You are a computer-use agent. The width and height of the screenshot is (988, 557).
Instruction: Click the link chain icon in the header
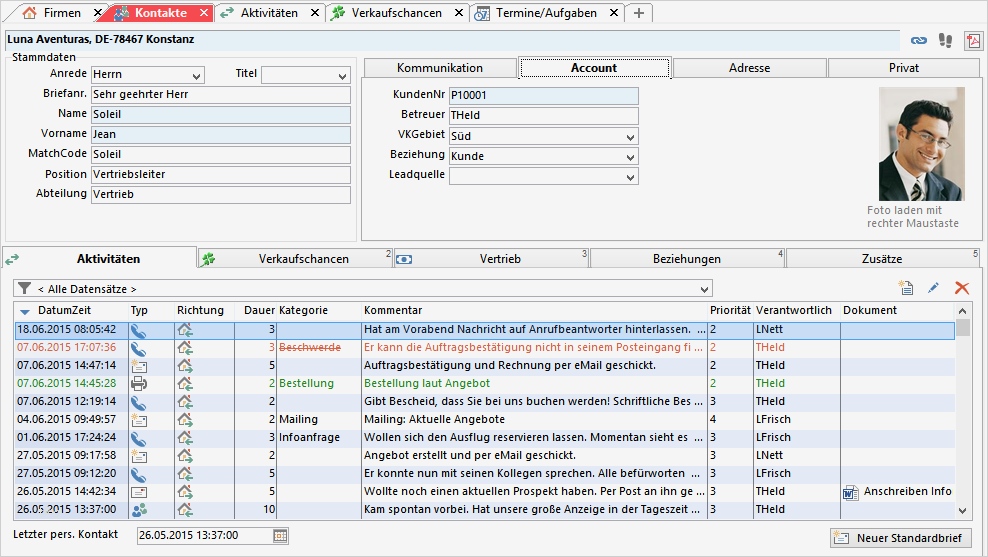(918, 40)
